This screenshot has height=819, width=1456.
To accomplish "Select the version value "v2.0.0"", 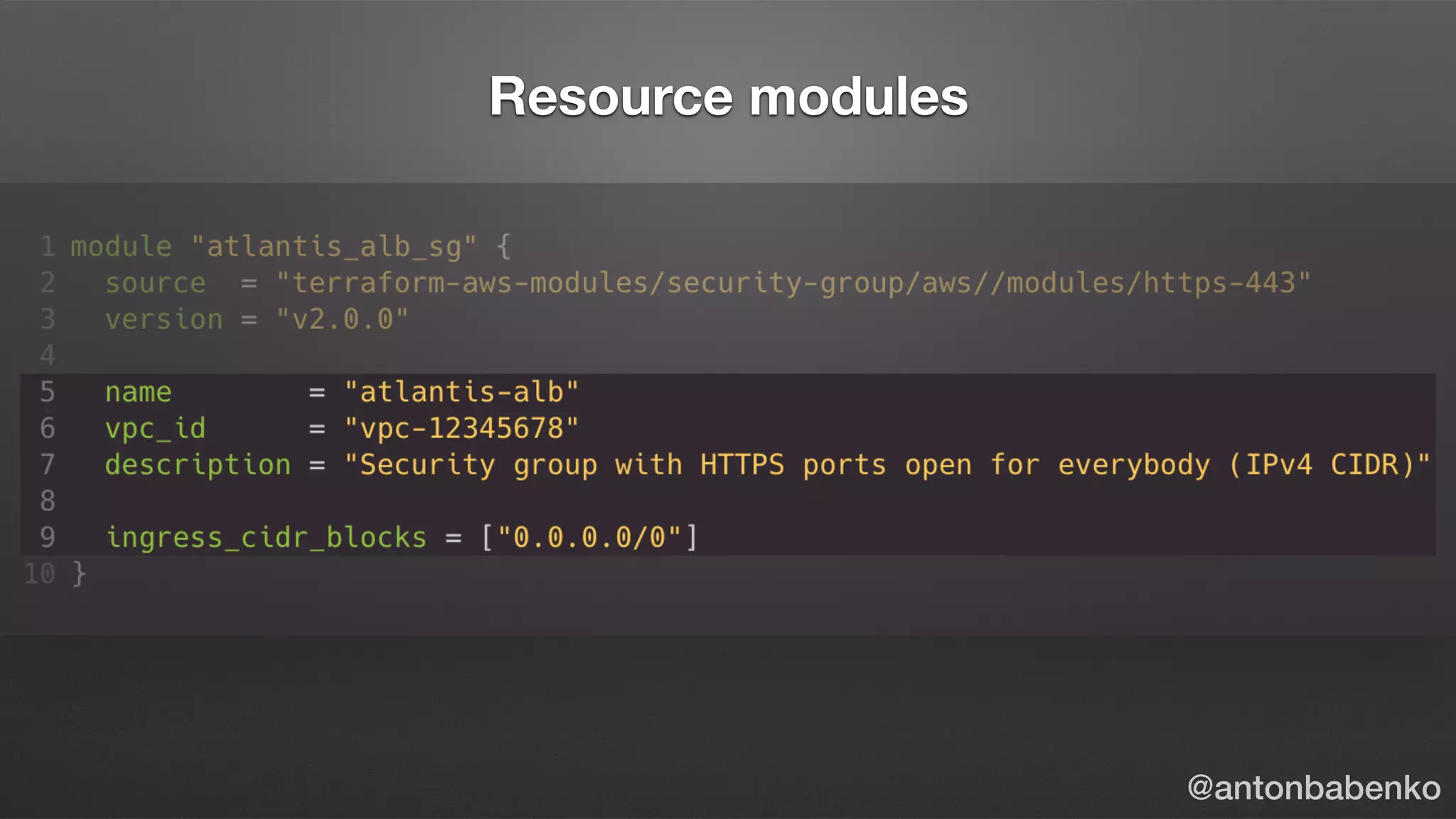I will click(342, 319).
